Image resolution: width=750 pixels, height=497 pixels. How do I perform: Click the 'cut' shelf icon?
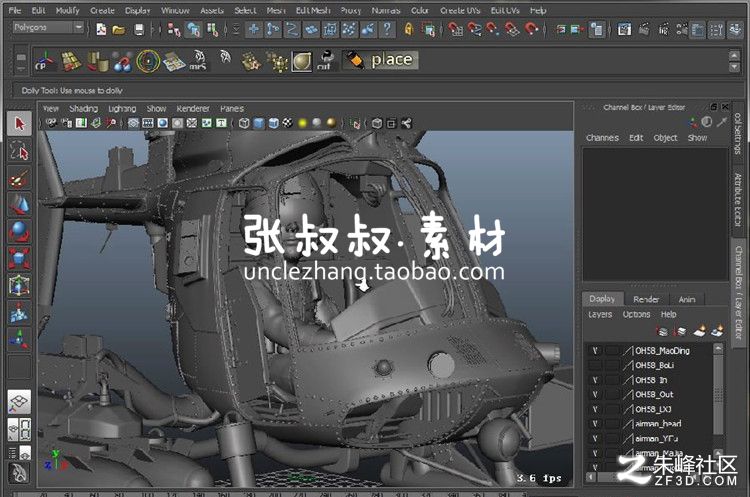[325, 61]
